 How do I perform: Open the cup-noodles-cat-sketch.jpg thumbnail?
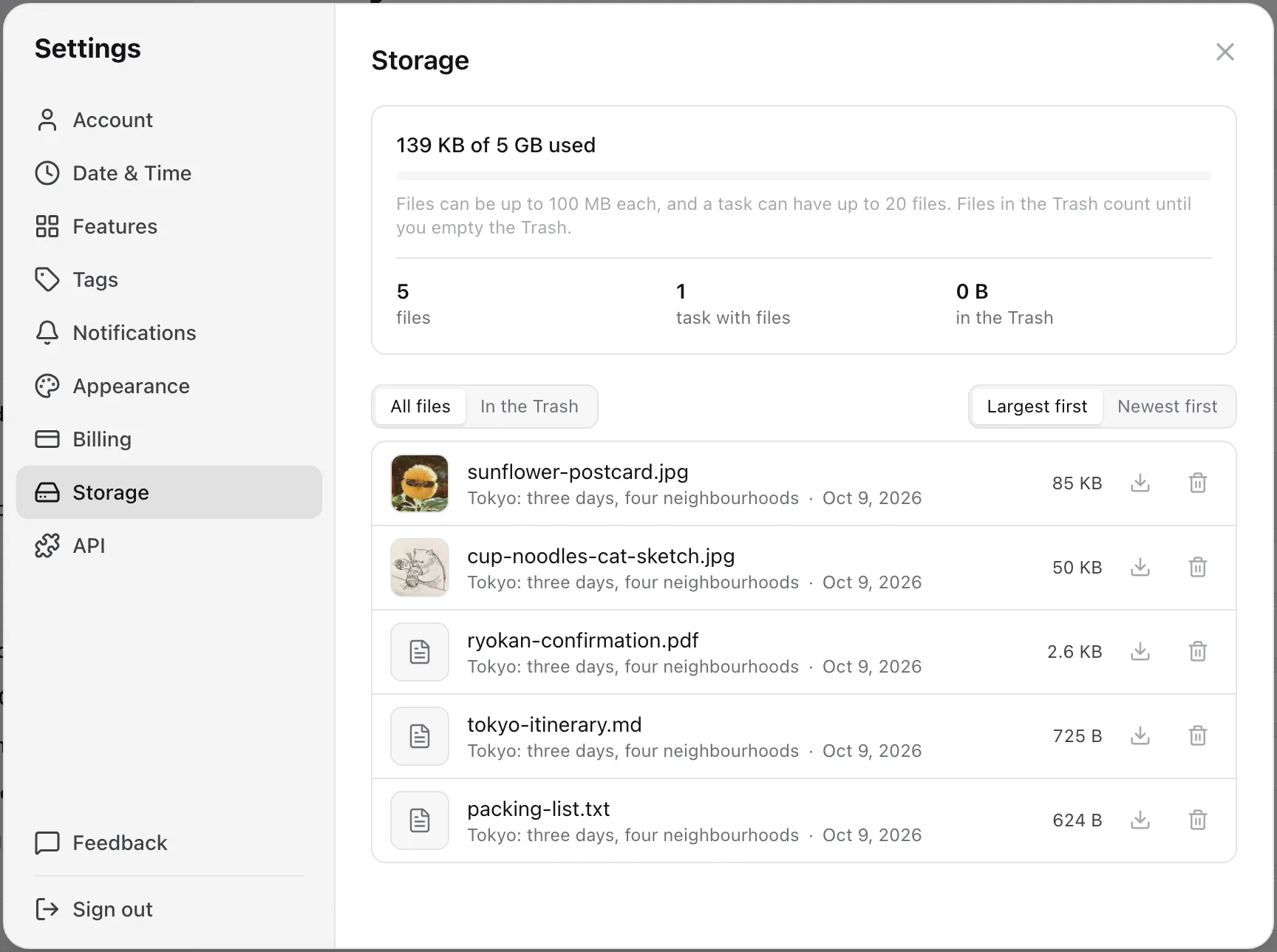[420, 568]
